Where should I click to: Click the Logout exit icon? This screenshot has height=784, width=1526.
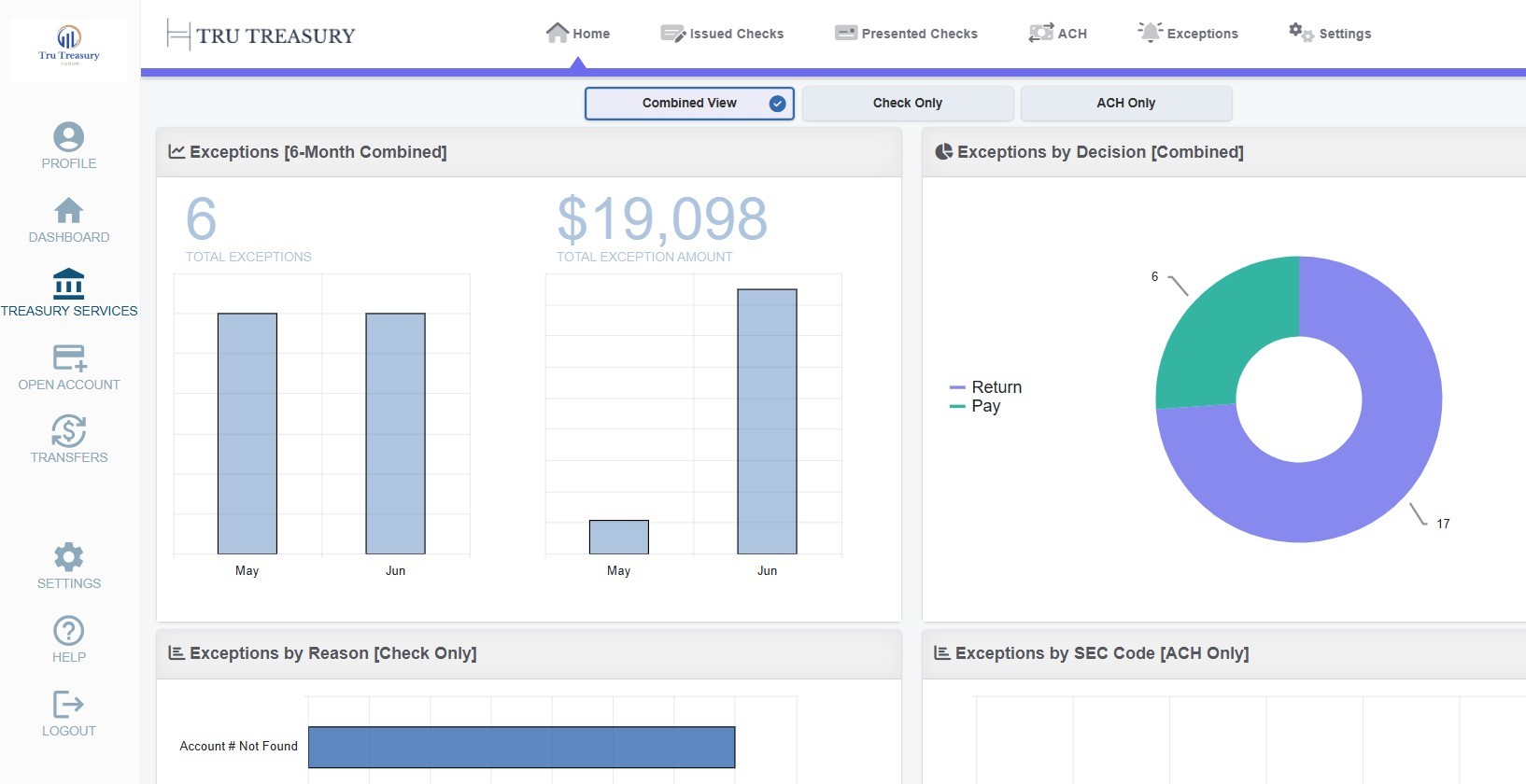point(69,705)
